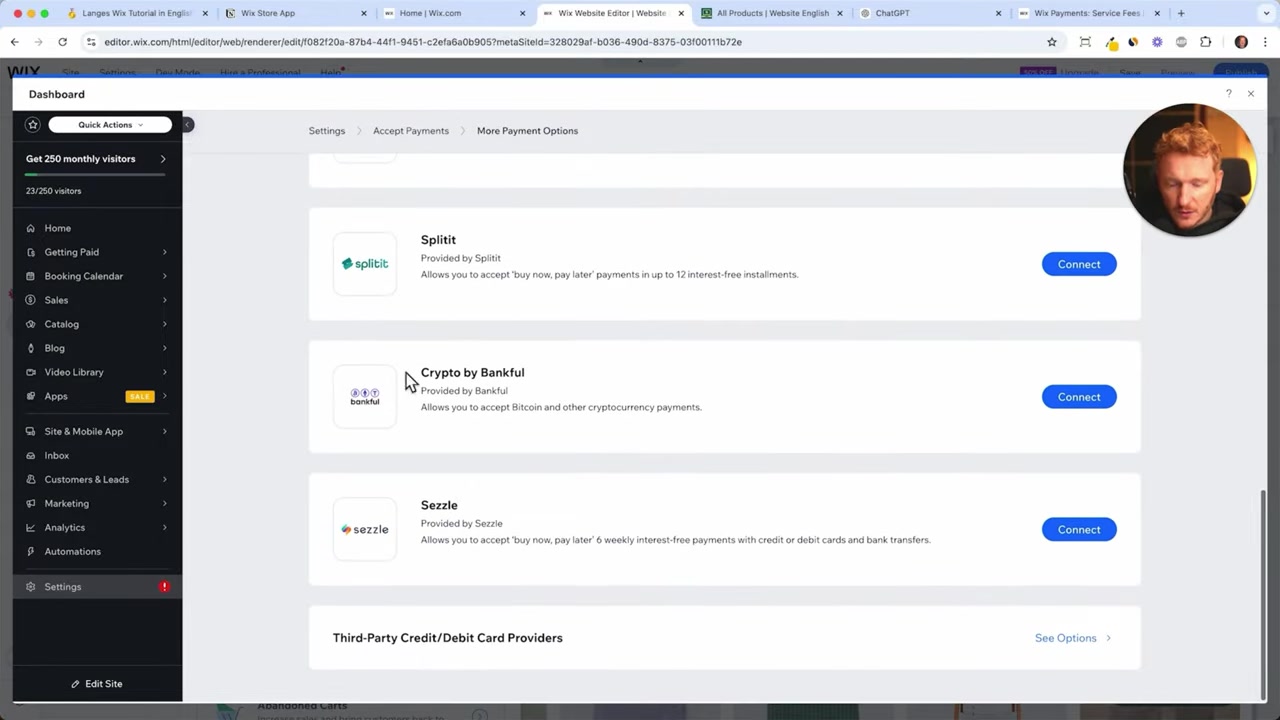Expand the Catalog submenu chevron
This screenshot has height=720, width=1280.
(164, 324)
